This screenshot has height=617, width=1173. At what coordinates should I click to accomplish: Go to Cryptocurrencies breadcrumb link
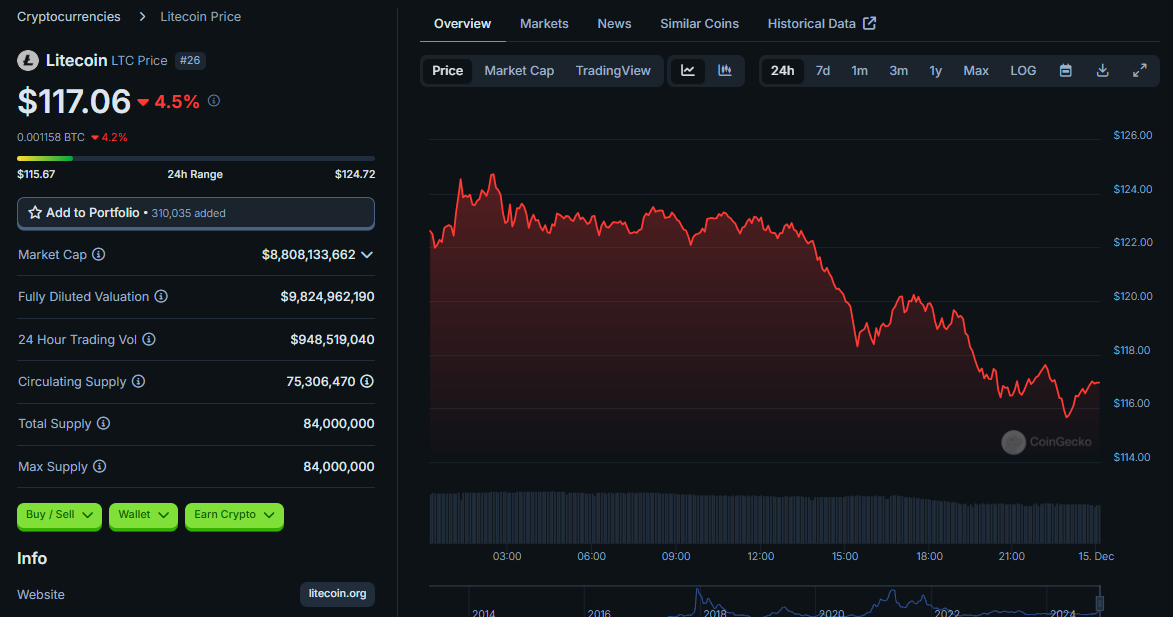[69, 16]
